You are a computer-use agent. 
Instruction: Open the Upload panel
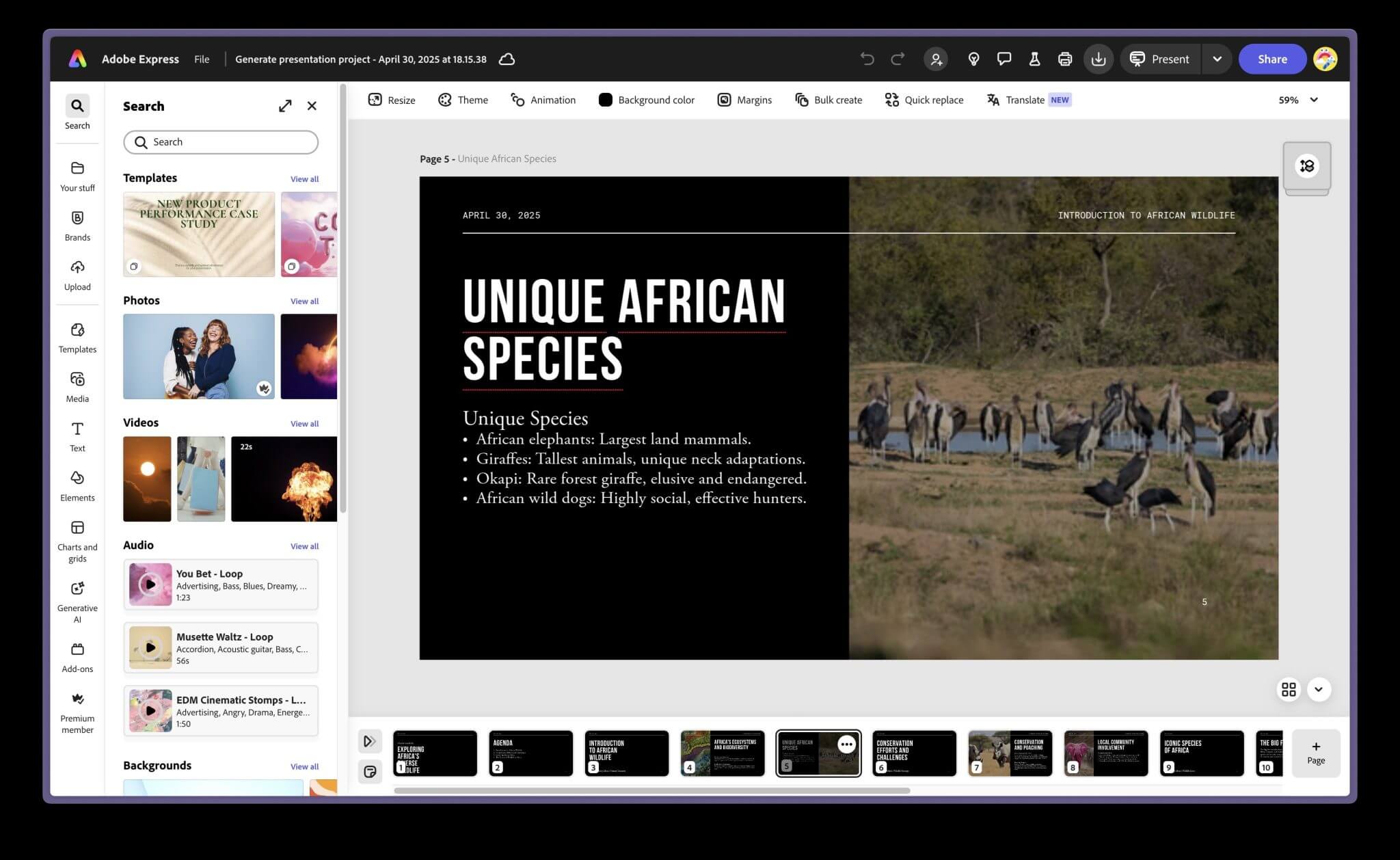click(77, 273)
